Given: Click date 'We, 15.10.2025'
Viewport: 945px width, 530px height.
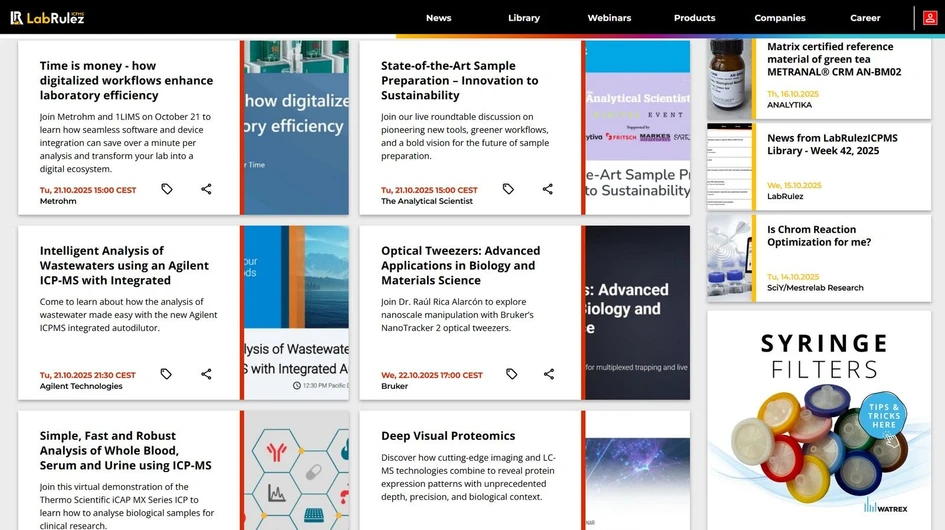Looking at the screenshot, I should (794, 185).
